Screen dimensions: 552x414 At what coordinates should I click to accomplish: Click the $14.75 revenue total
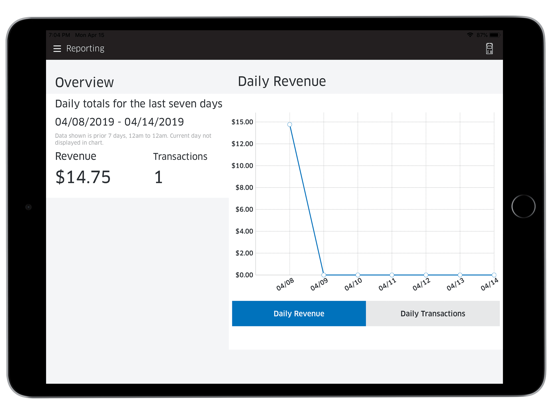[83, 177]
